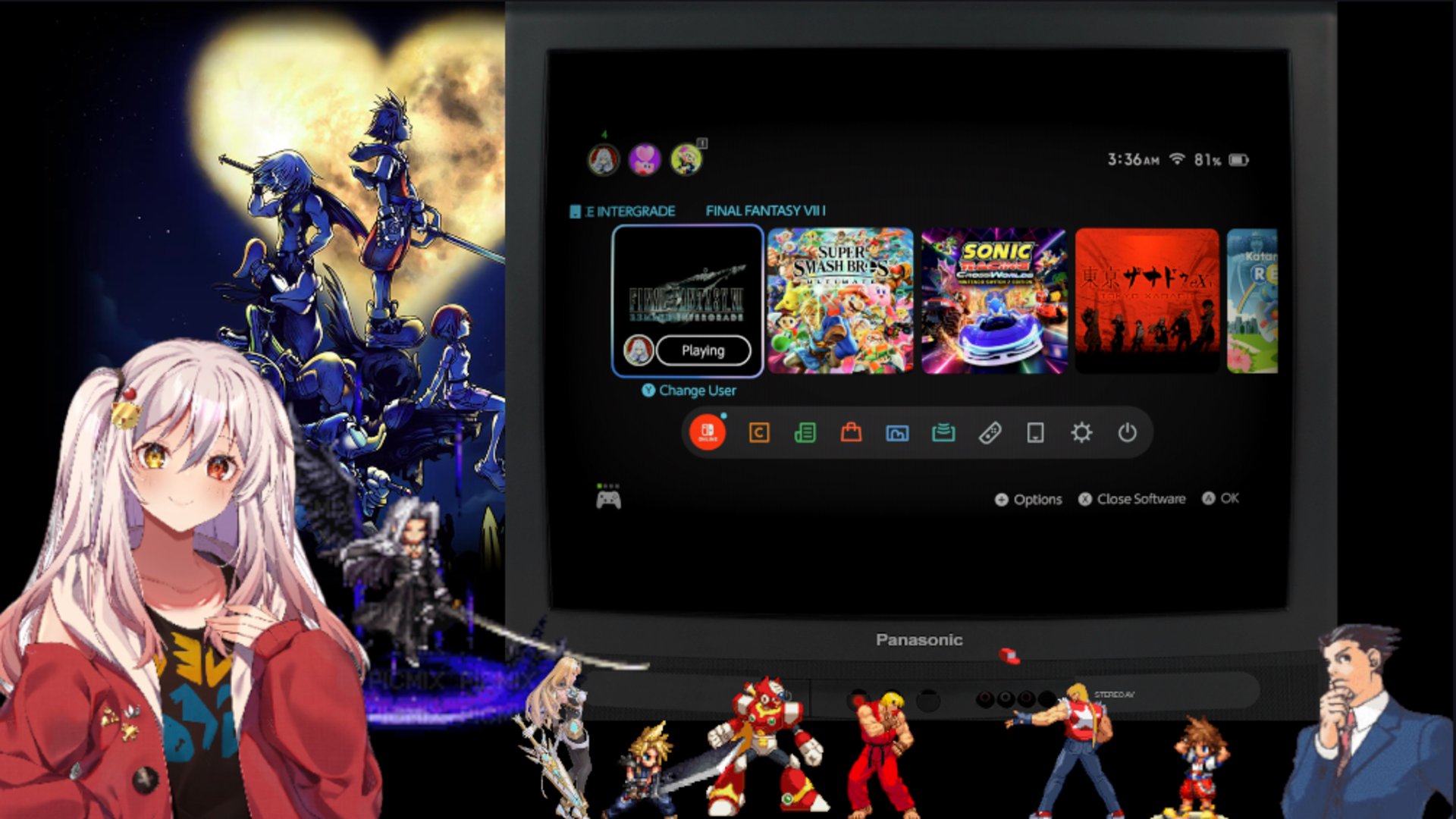Open System Settings gear icon
Image resolution: width=1456 pixels, height=819 pixels.
tap(1081, 432)
